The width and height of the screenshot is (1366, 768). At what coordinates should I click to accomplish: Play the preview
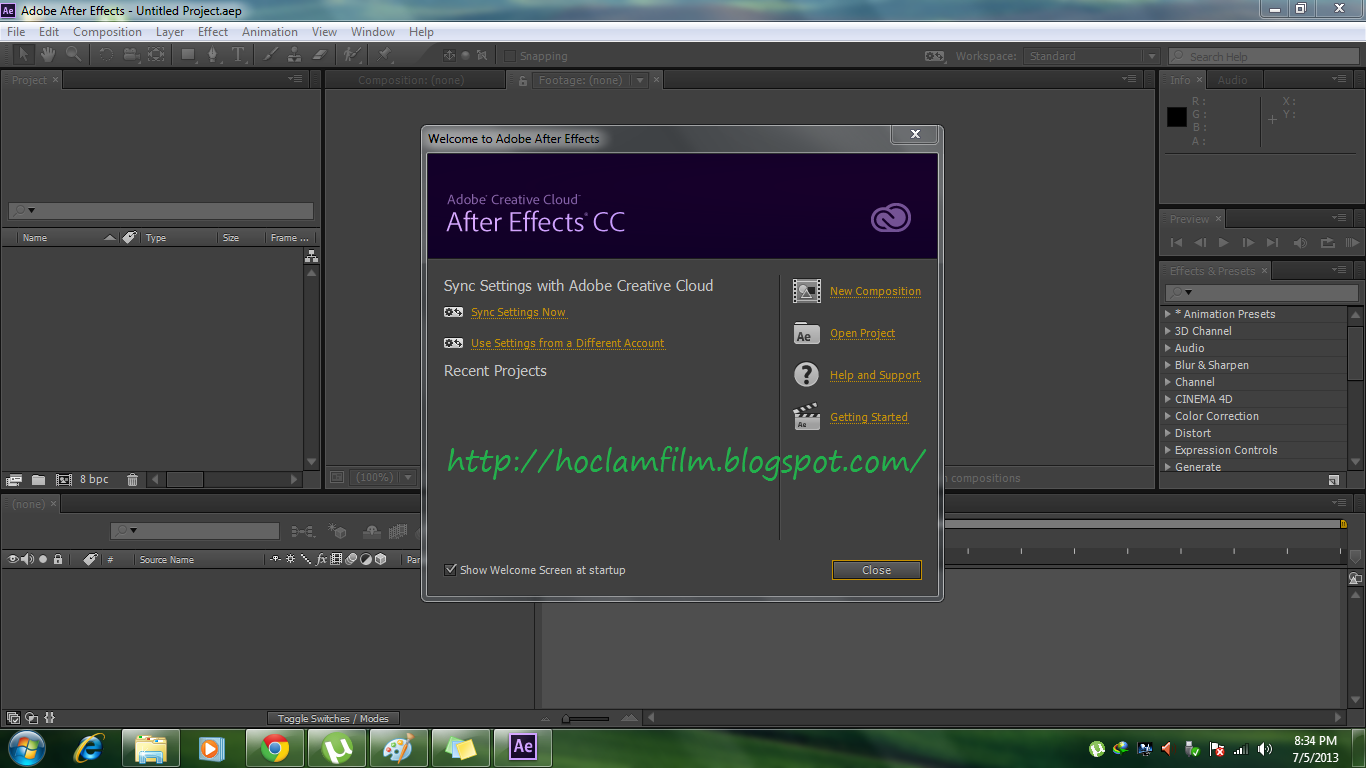[x=1224, y=242]
